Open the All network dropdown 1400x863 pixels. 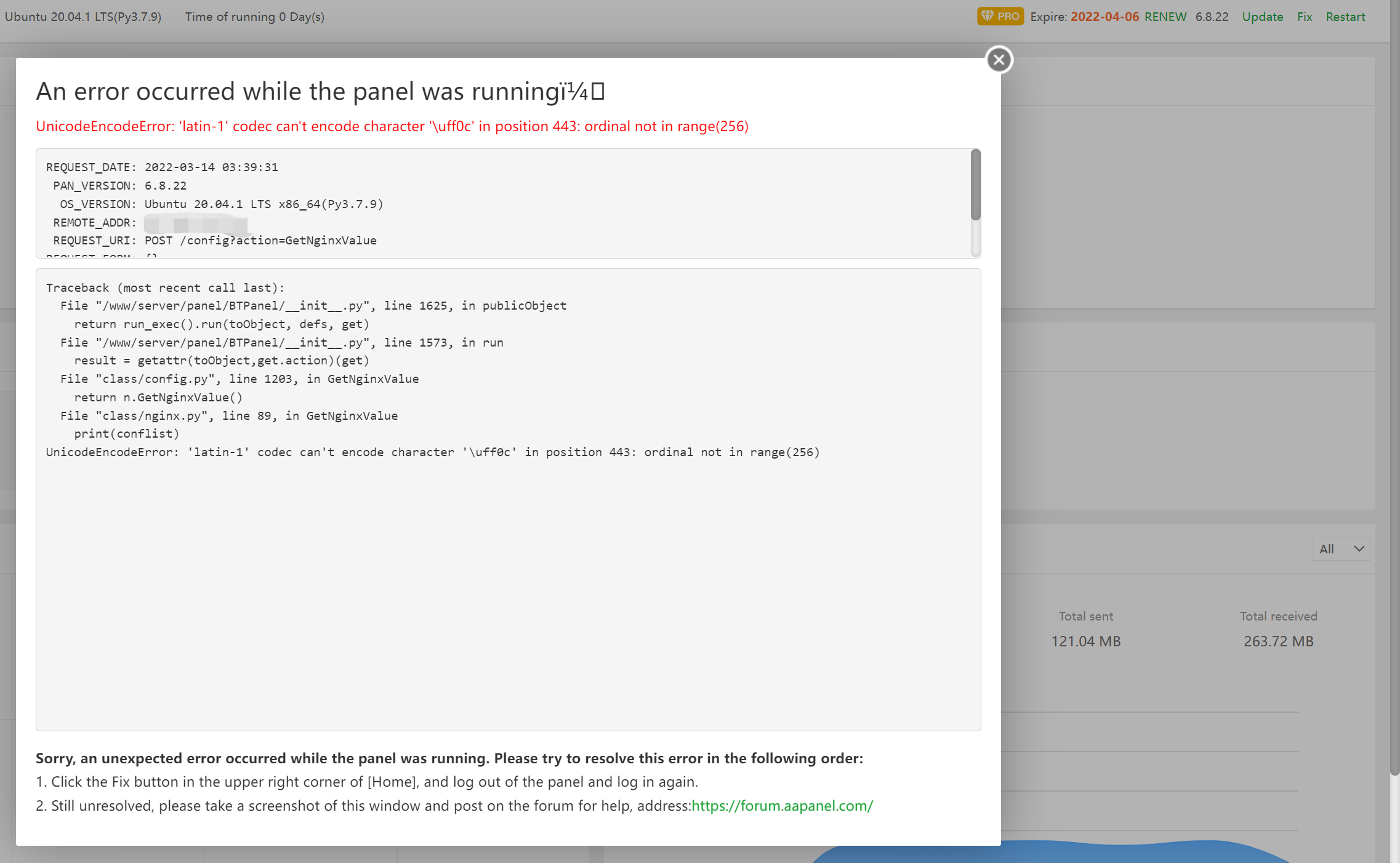point(1341,549)
